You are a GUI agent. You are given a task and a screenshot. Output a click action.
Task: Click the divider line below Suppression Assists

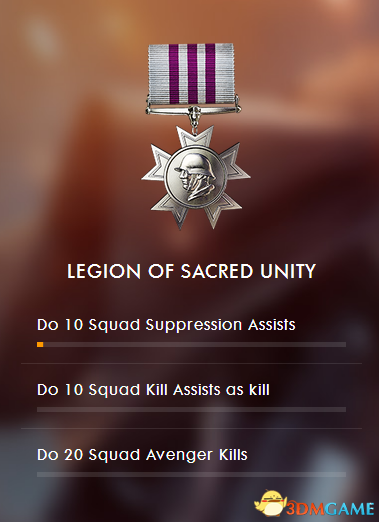click(191, 363)
